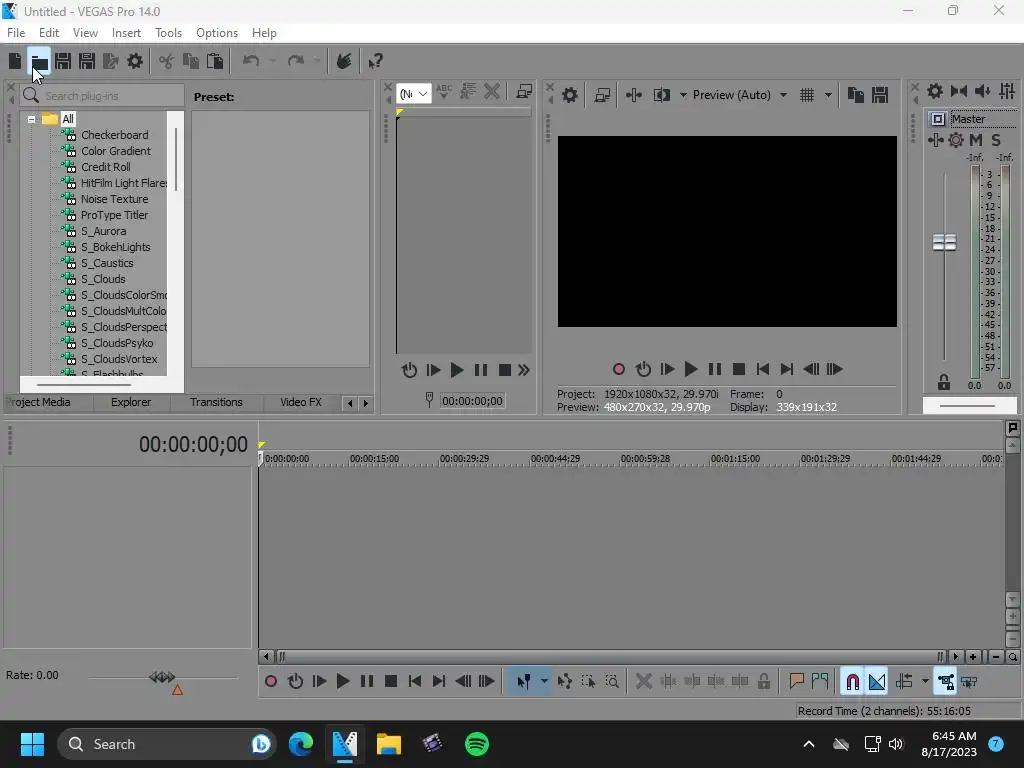Insert region icon on timeline toolbar
This screenshot has width=1024, height=768.
click(820, 682)
